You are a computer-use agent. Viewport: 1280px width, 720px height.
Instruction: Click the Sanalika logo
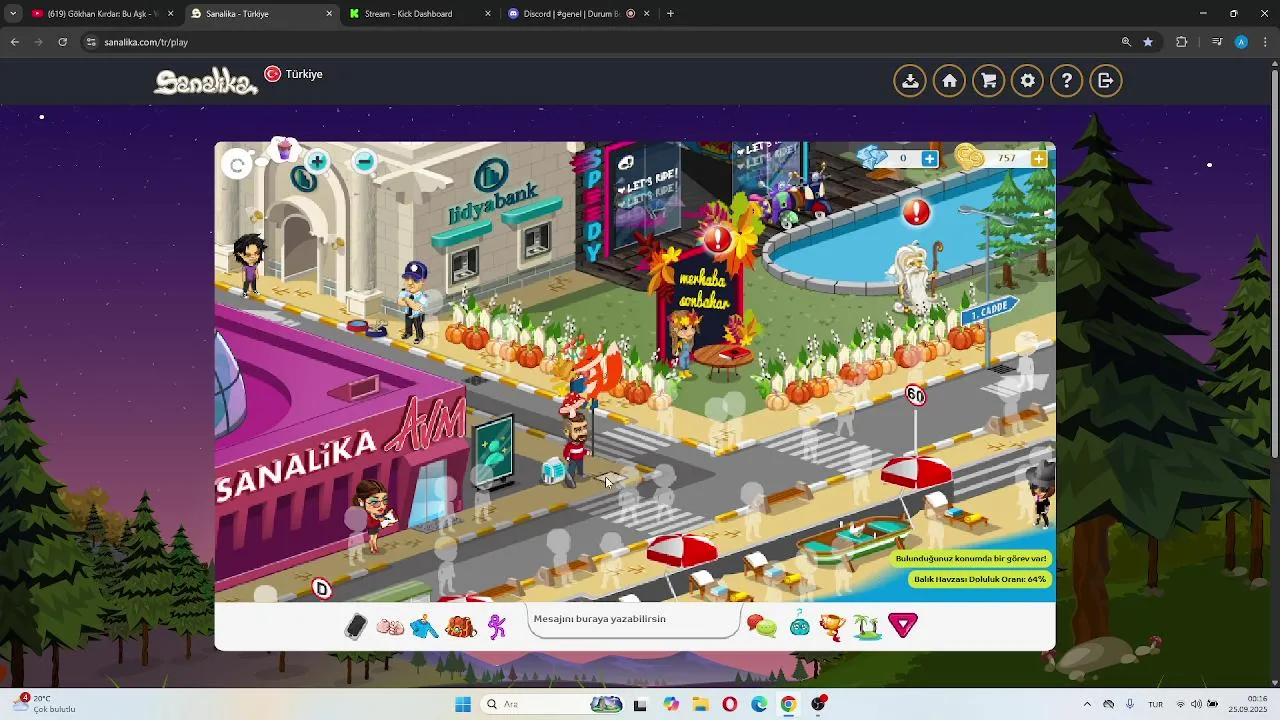click(206, 82)
